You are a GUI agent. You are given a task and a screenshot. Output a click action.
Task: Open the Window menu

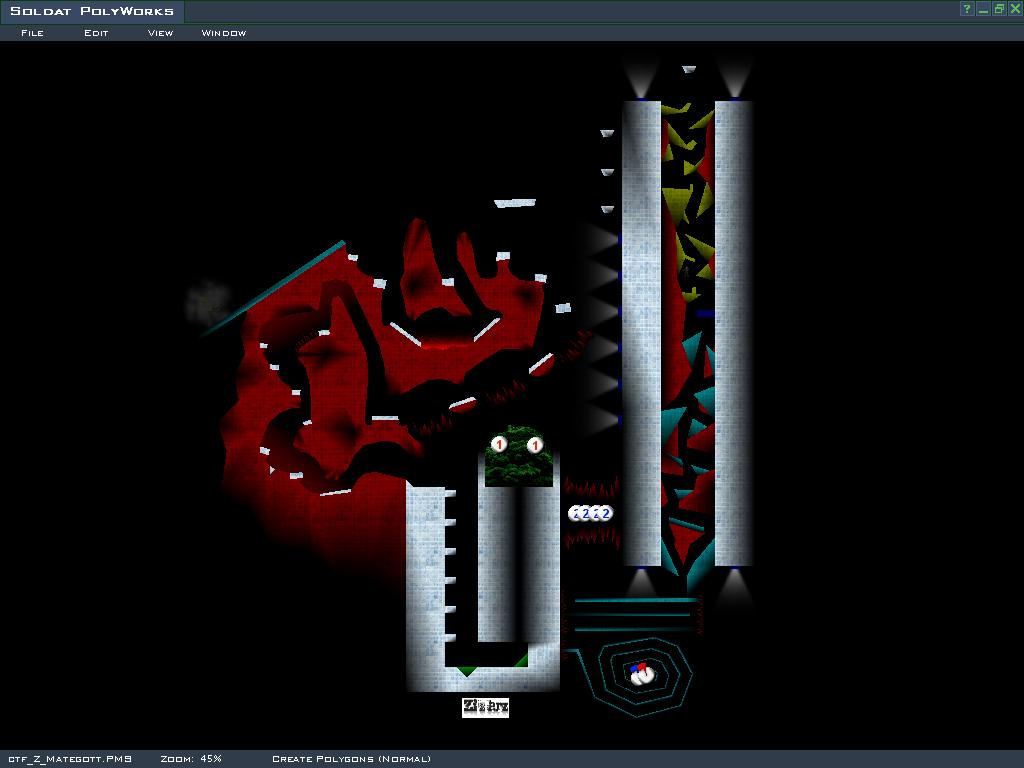pyautogui.click(x=223, y=33)
